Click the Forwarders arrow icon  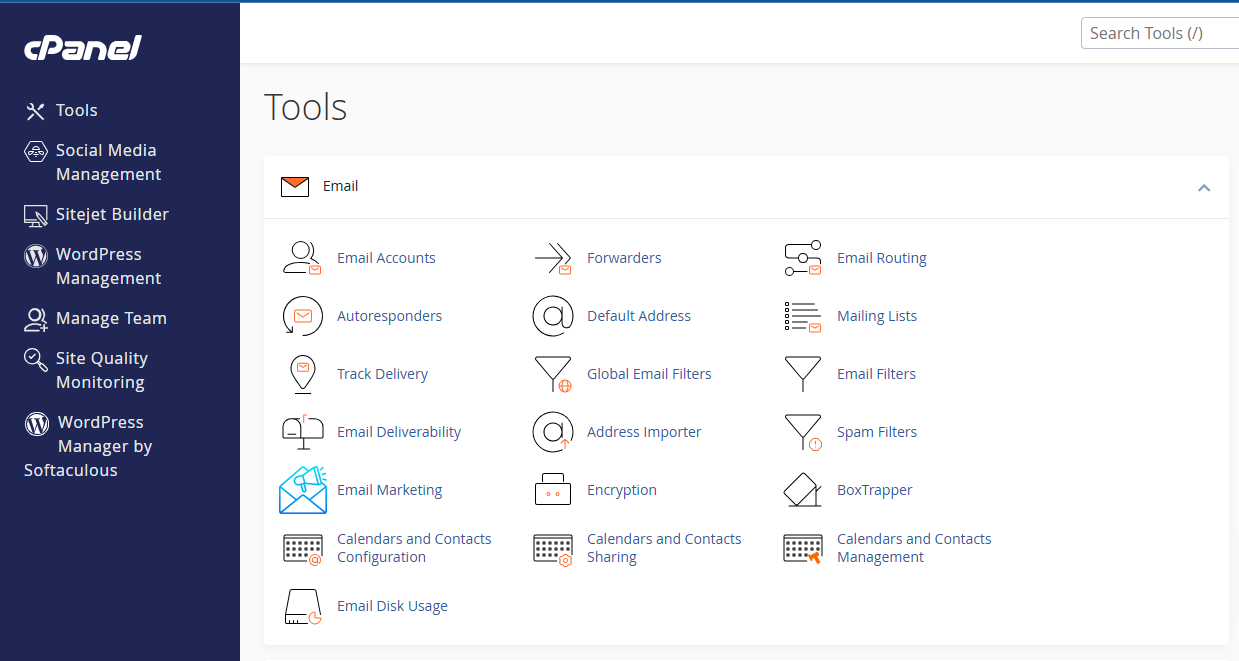point(552,258)
